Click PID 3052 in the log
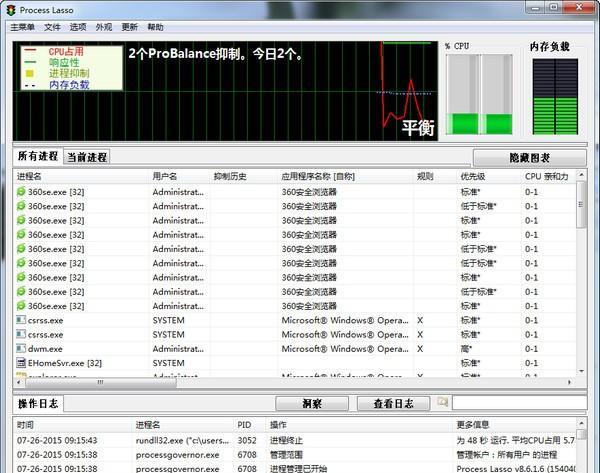This screenshot has width=600, height=473. (x=247, y=440)
